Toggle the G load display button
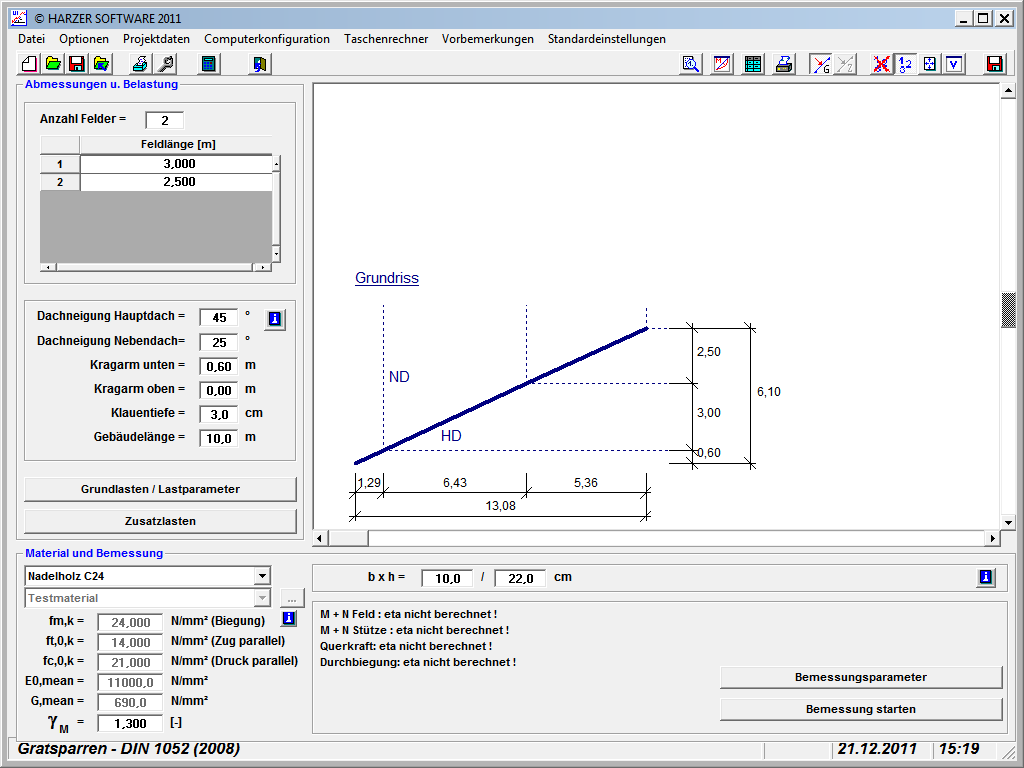Viewport: 1024px width, 768px height. point(820,64)
